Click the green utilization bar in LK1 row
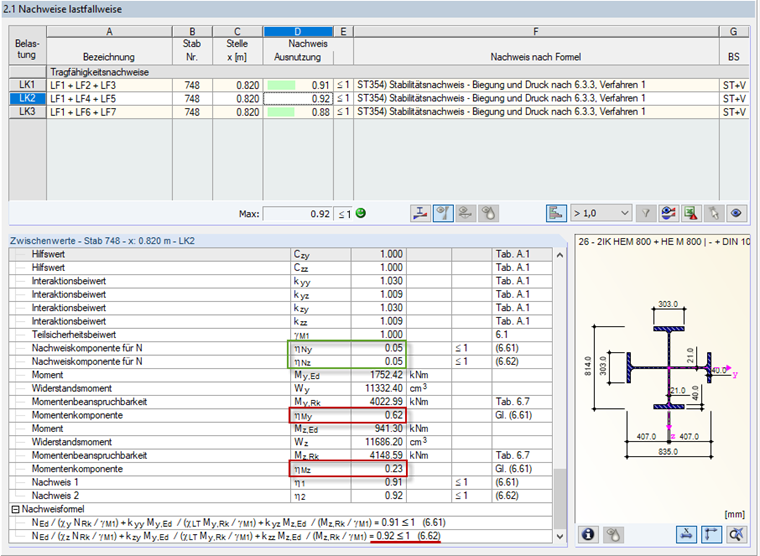Screen dimensions: 760x556 281,85
